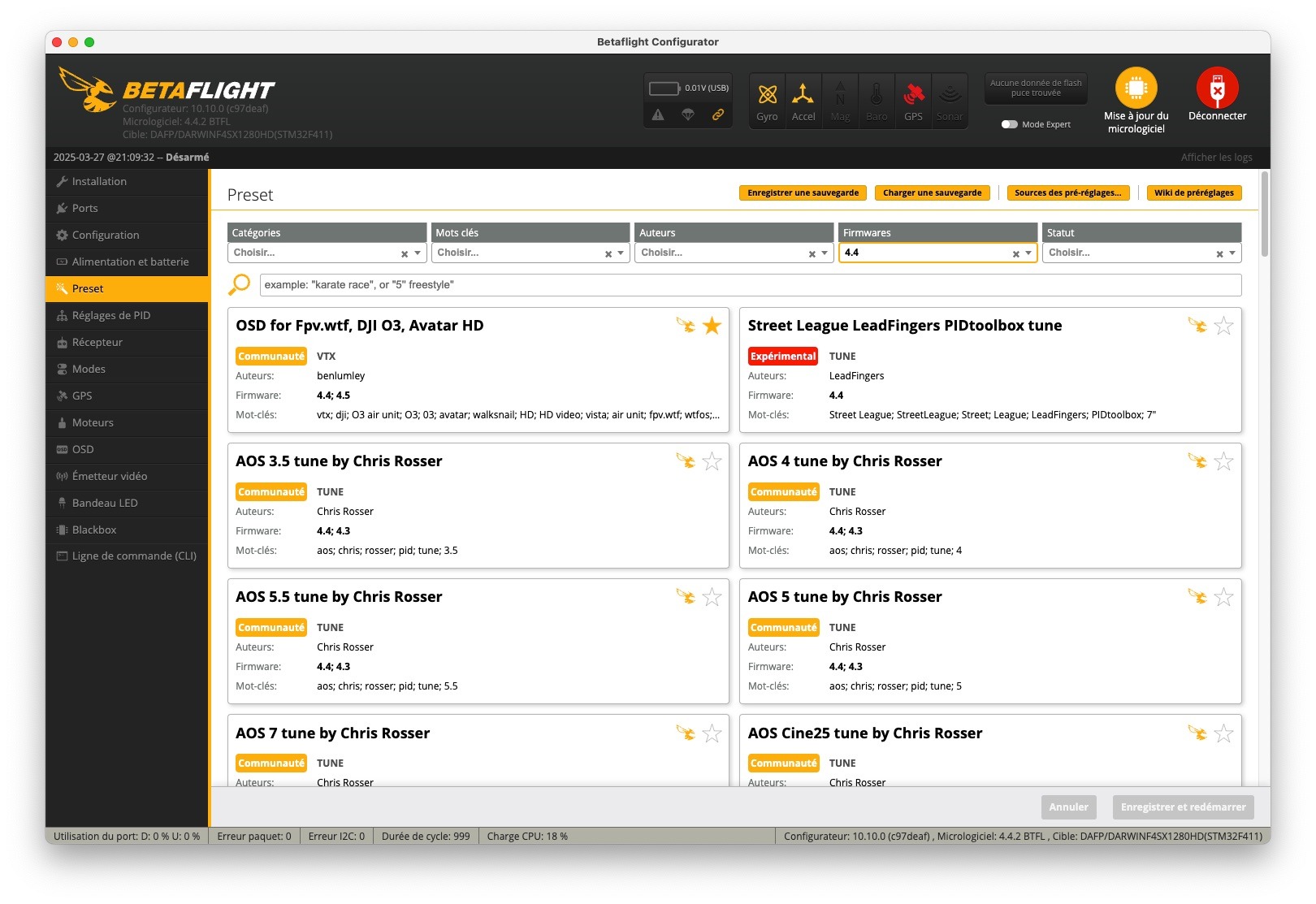Image resolution: width=1316 pixels, height=904 pixels.
Task: Open the Moteurs tab
Action: (x=127, y=422)
